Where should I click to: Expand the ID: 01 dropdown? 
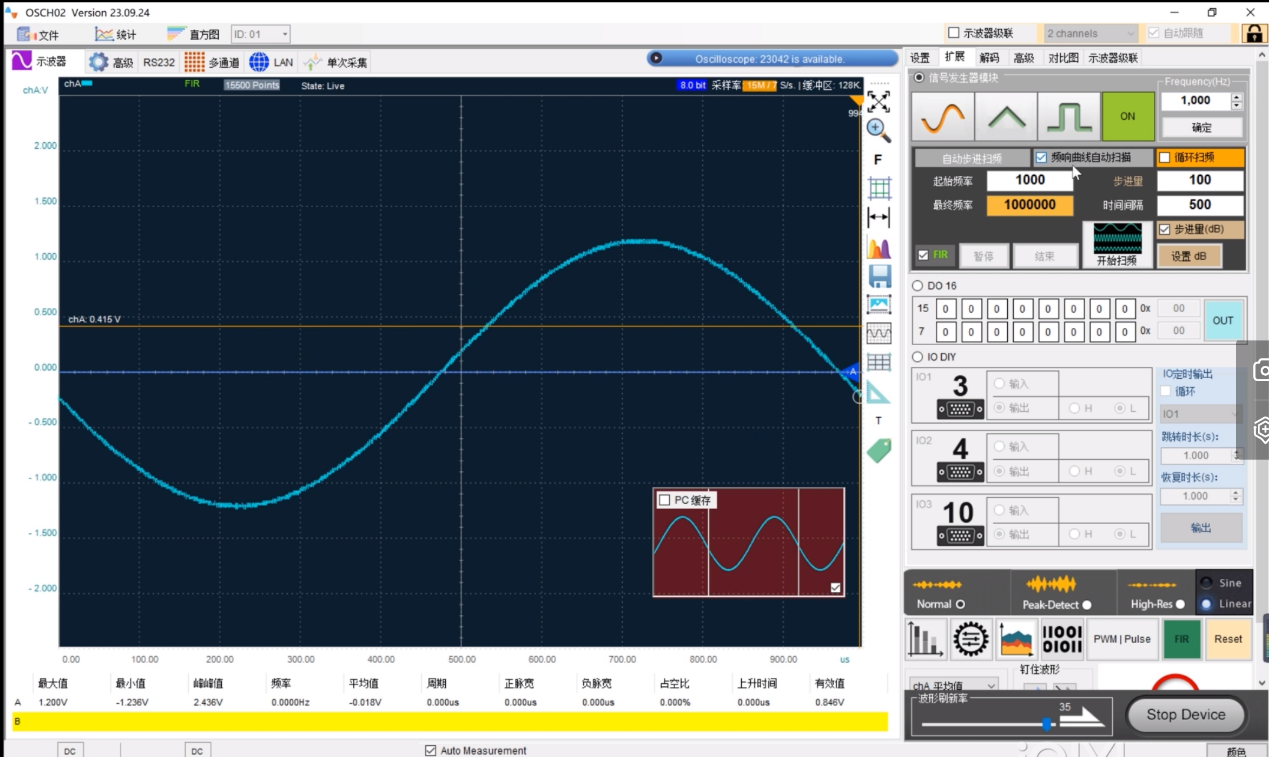[x=261, y=35]
